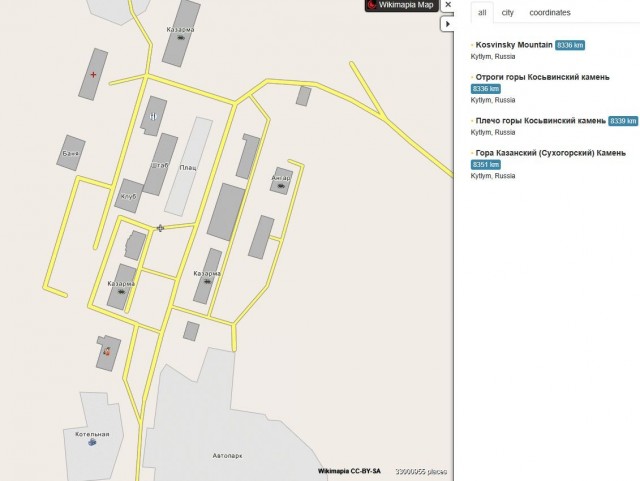Click the Ангар hangar icon
The image size is (640, 481).
click(281, 186)
